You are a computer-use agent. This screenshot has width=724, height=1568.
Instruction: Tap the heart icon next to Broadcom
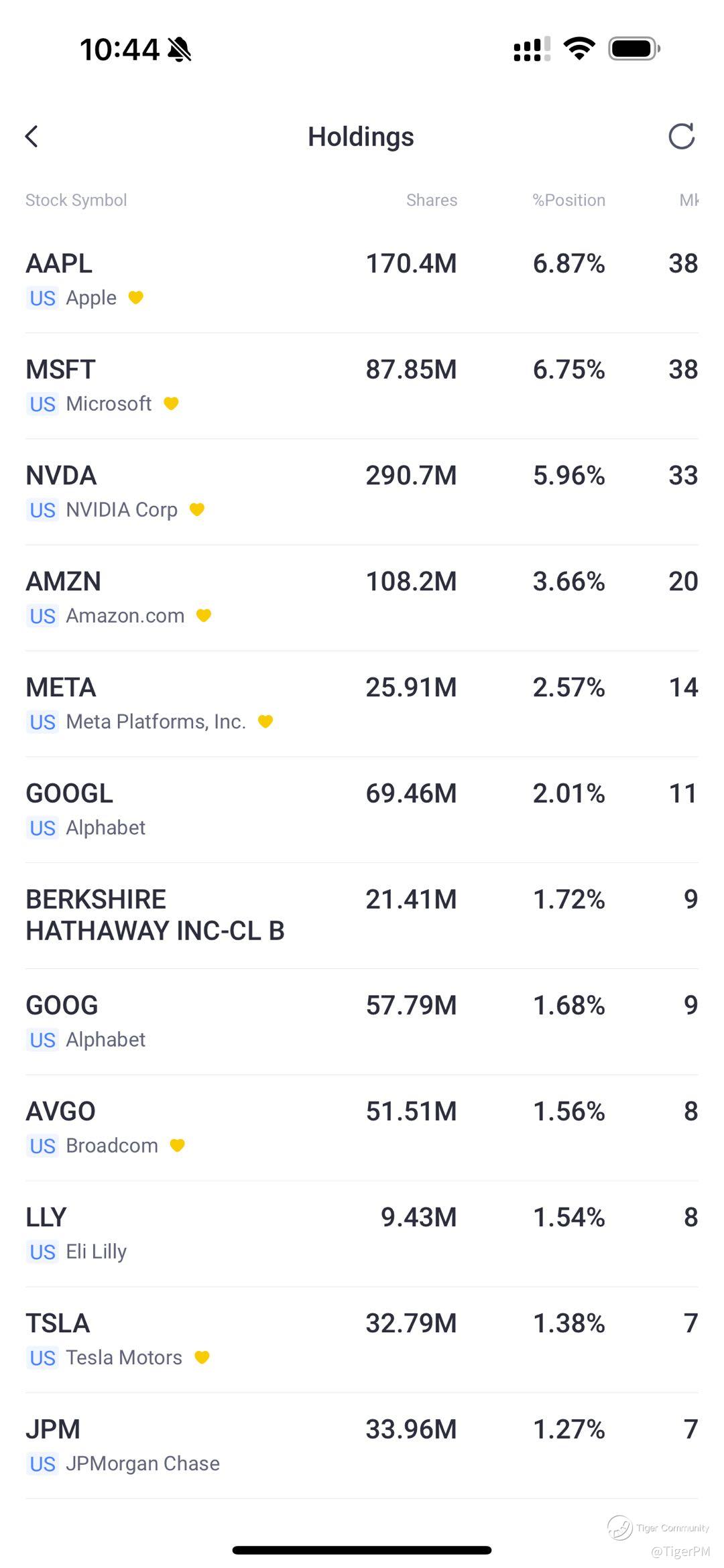[x=178, y=1146]
